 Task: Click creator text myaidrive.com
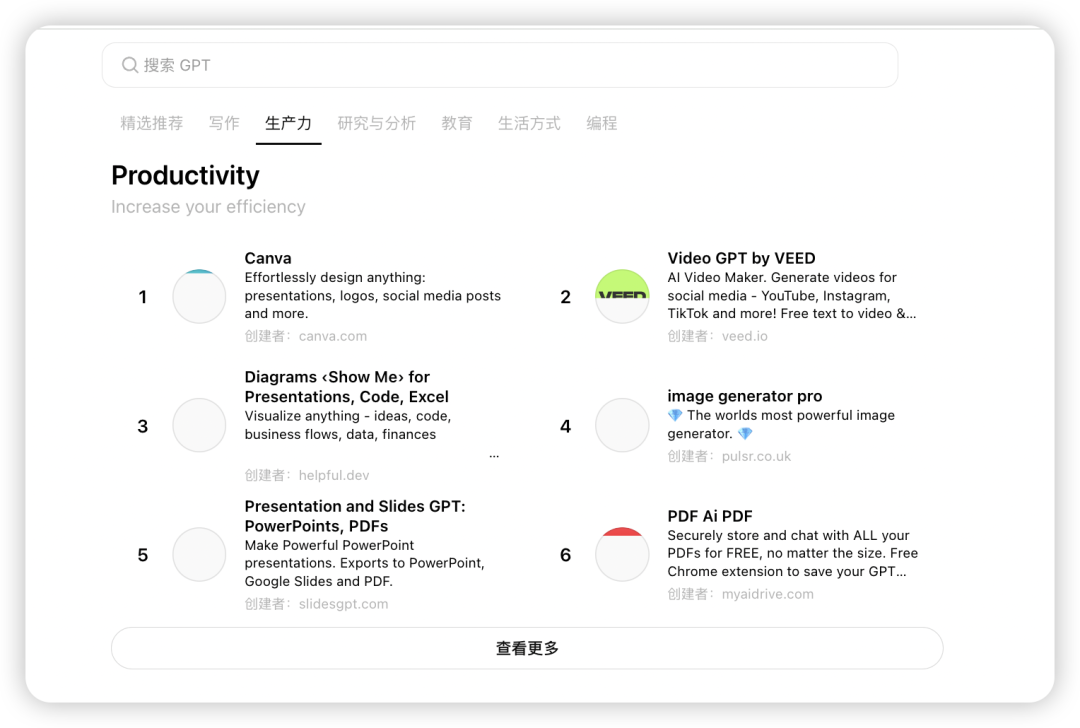767,594
